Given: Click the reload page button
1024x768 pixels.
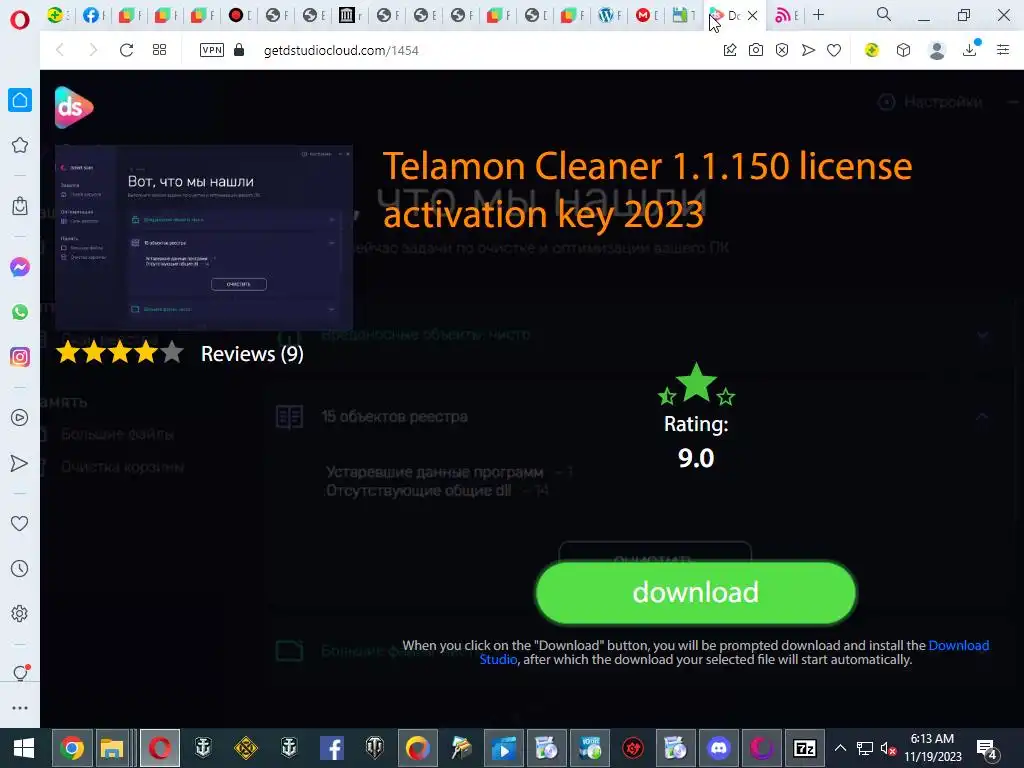Looking at the screenshot, I should pos(126,50).
